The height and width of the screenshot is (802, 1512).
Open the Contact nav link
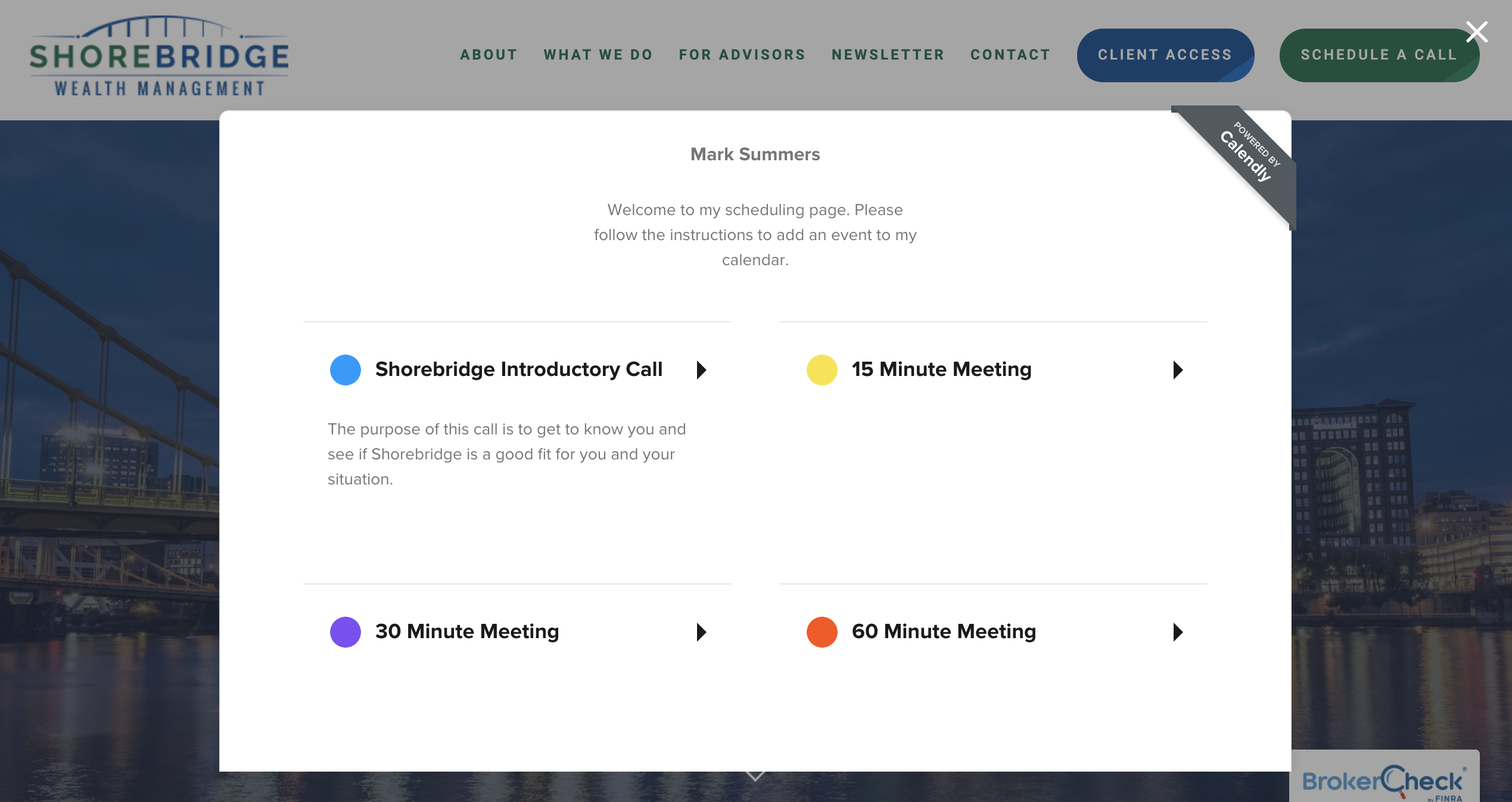pyautogui.click(x=1010, y=55)
